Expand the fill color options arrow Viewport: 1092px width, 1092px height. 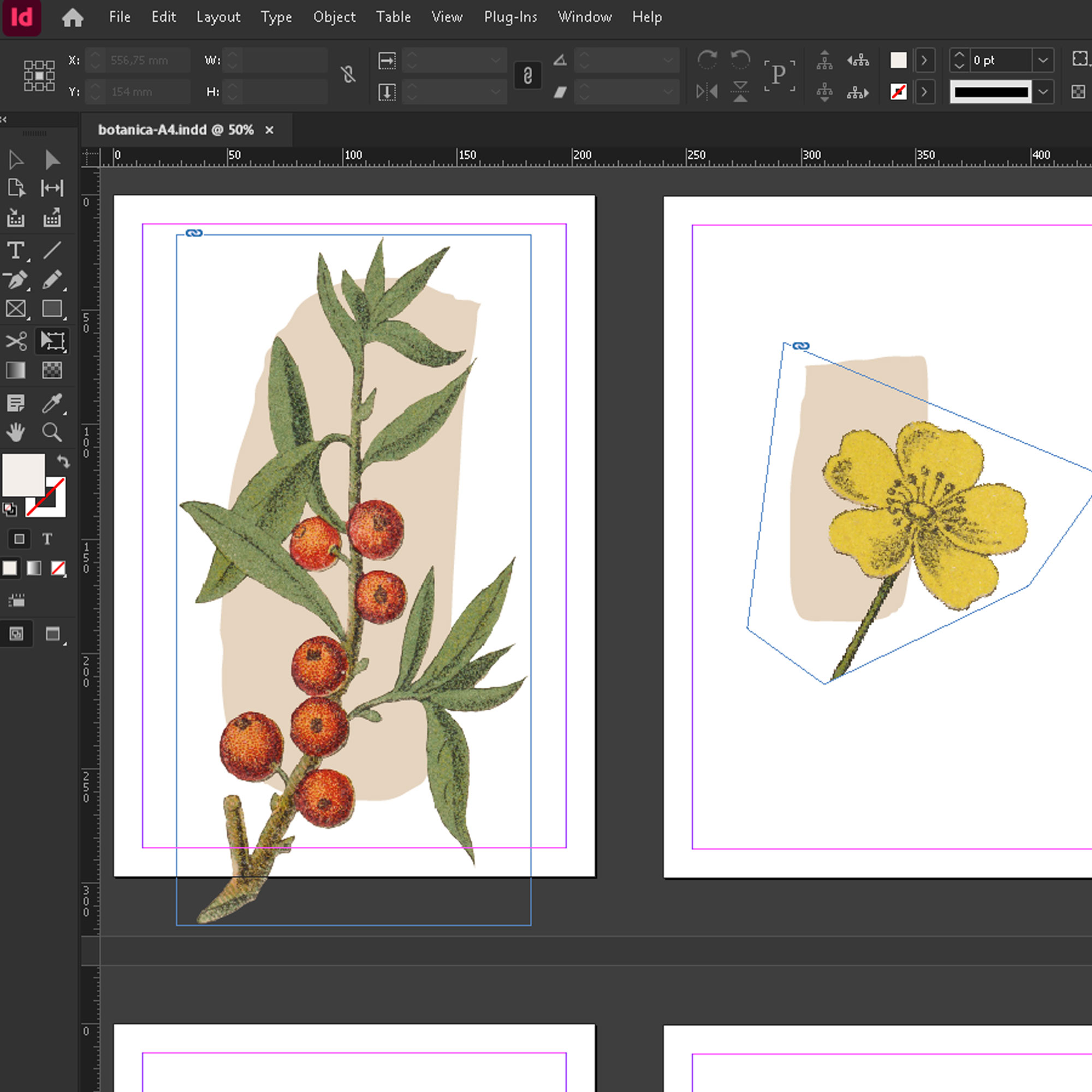point(924,60)
